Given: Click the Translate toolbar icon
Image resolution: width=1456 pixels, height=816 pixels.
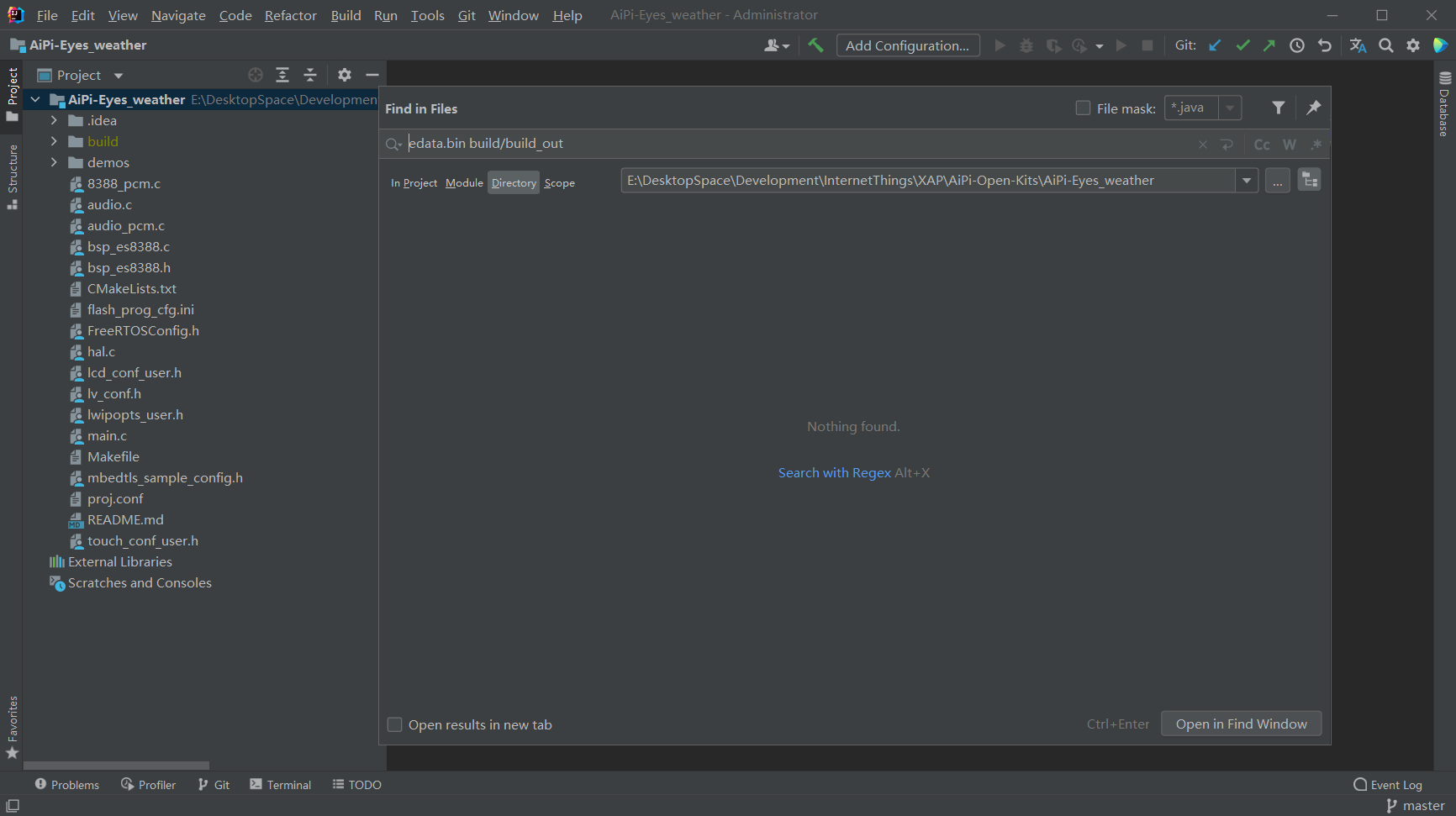Looking at the screenshot, I should (1358, 45).
